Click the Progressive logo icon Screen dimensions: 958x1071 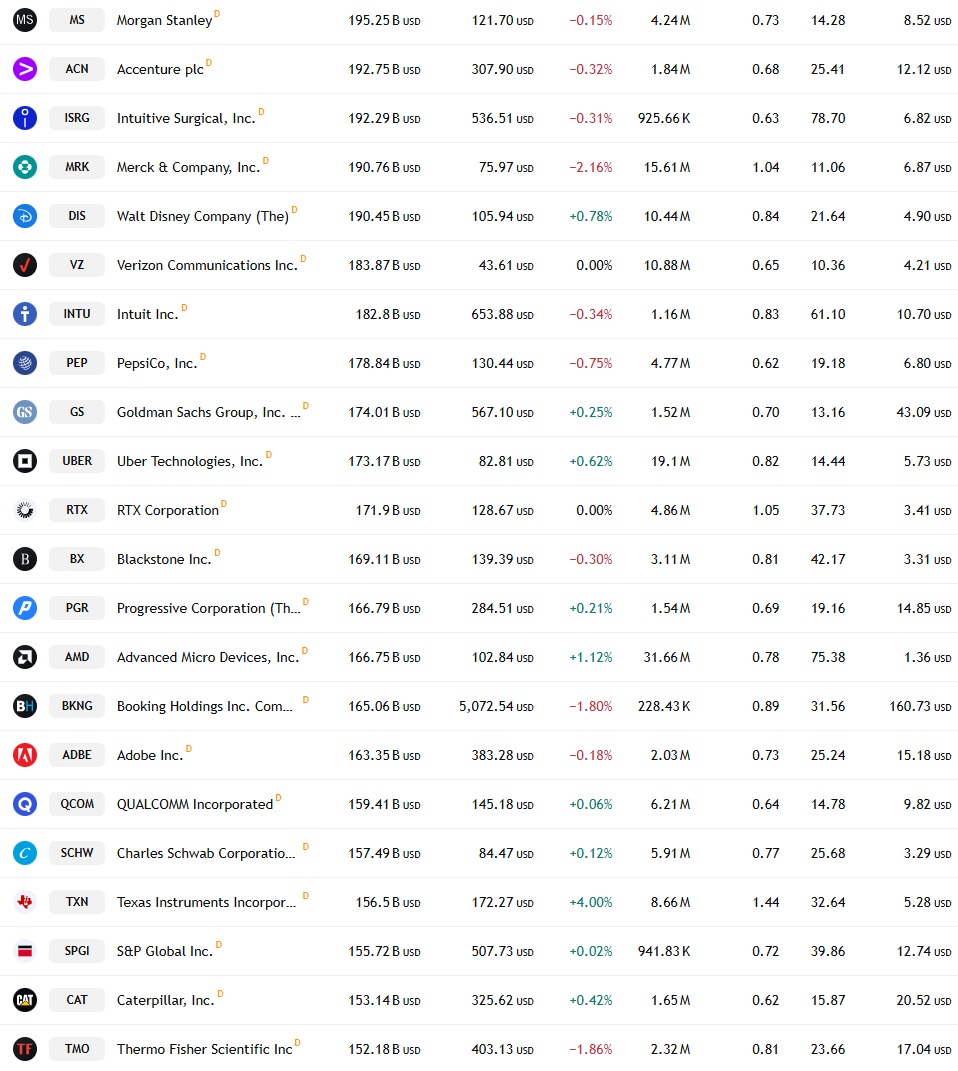click(x=25, y=608)
